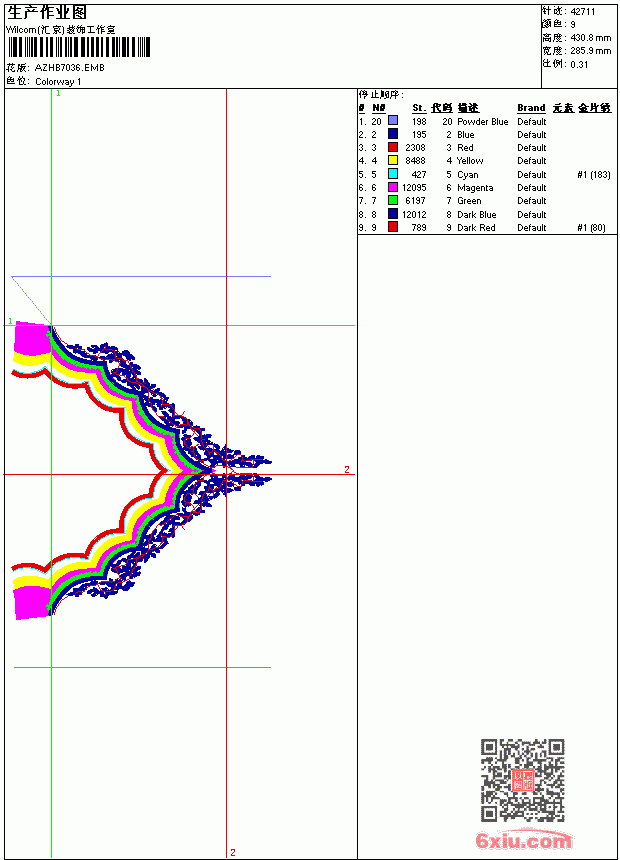Screen dimensions: 620x860
Task: Click the barcode under the studio name
Action: tap(78, 48)
